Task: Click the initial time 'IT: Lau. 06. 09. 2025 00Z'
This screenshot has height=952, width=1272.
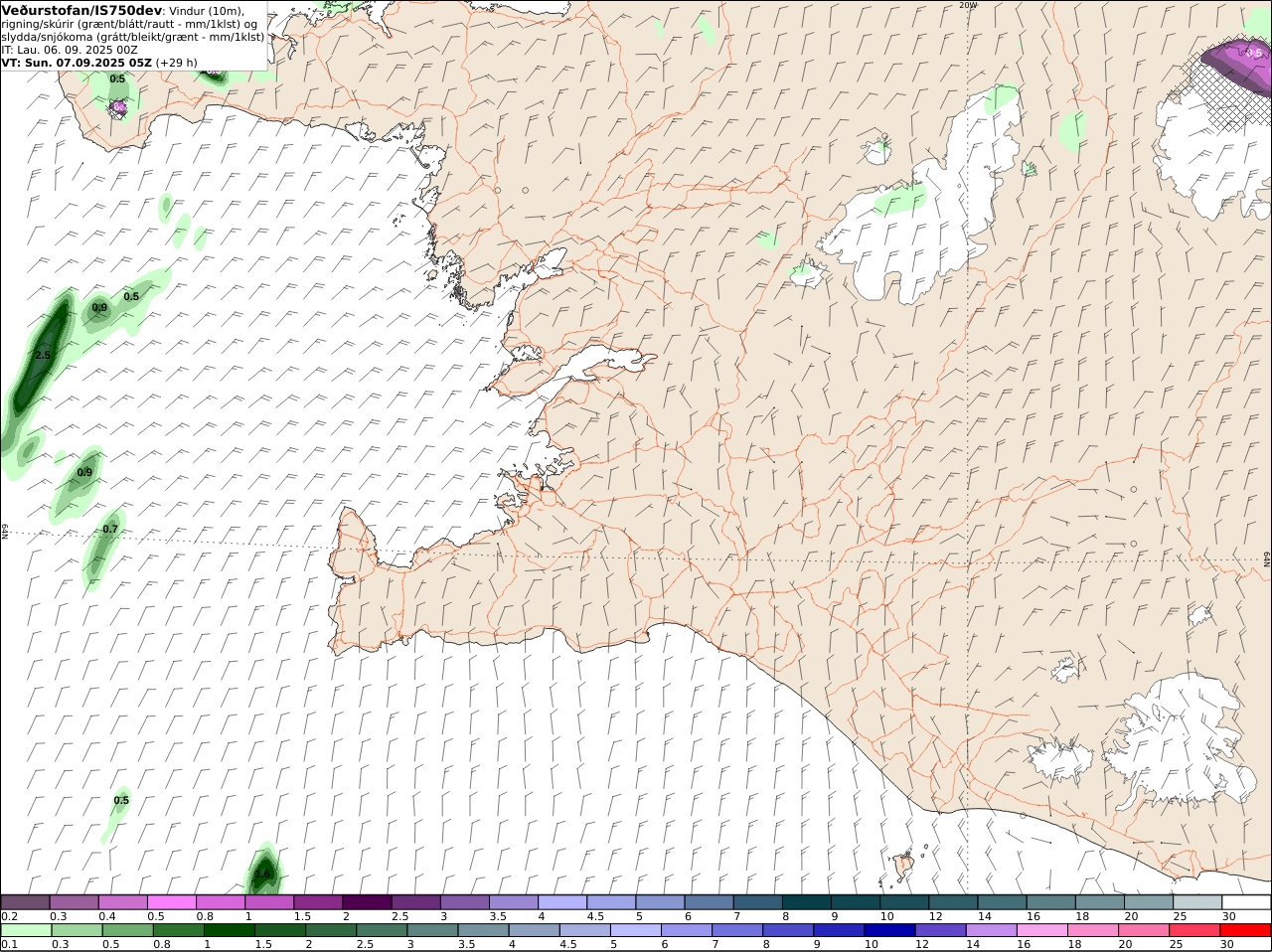Action: pos(70,49)
